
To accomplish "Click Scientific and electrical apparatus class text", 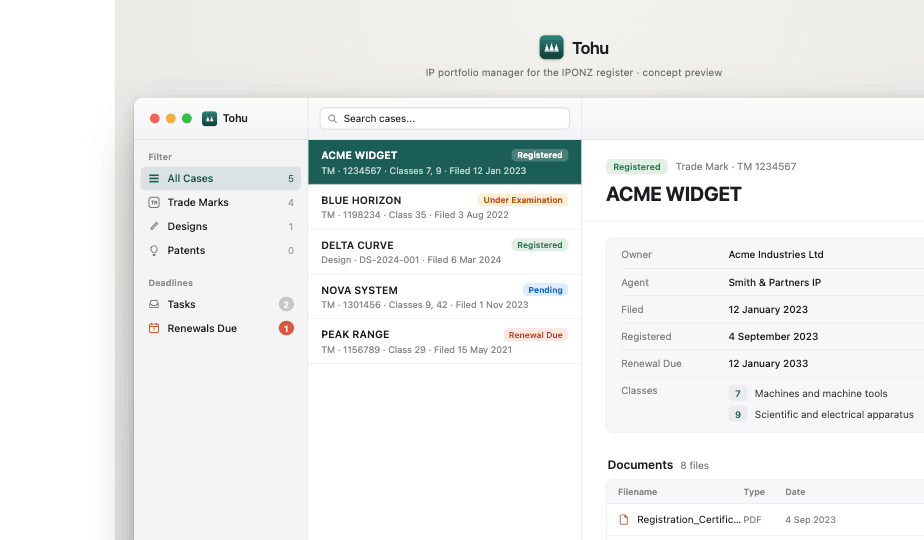I will pyautogui.click(x=834, y=414).
